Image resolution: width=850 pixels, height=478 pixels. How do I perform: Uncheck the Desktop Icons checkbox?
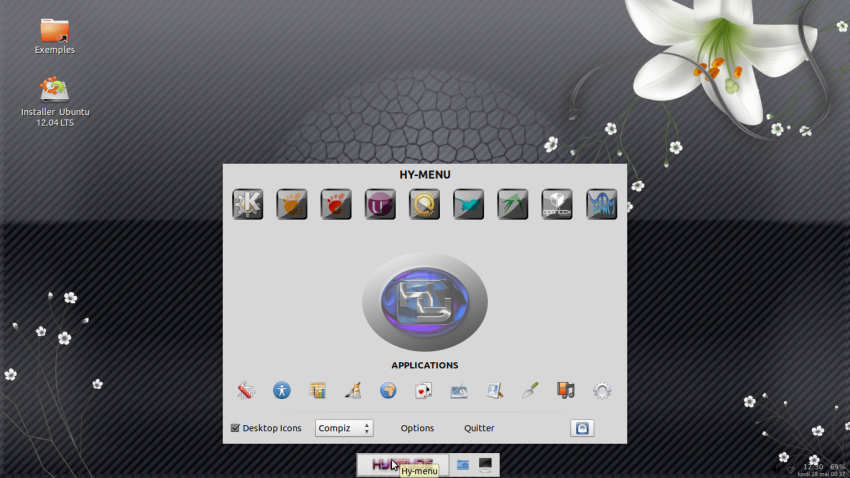coord(235,428)
